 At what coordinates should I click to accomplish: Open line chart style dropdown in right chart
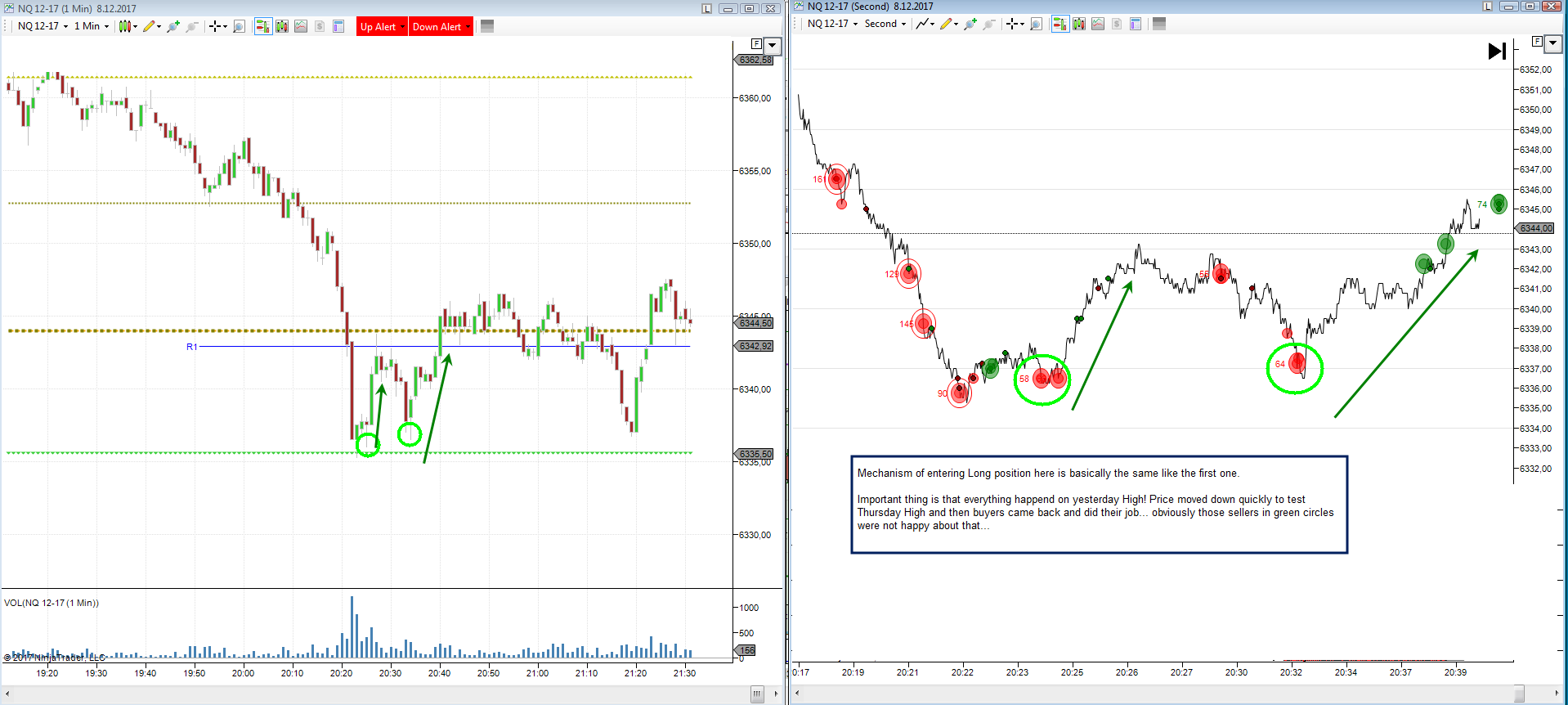(925, 24)
